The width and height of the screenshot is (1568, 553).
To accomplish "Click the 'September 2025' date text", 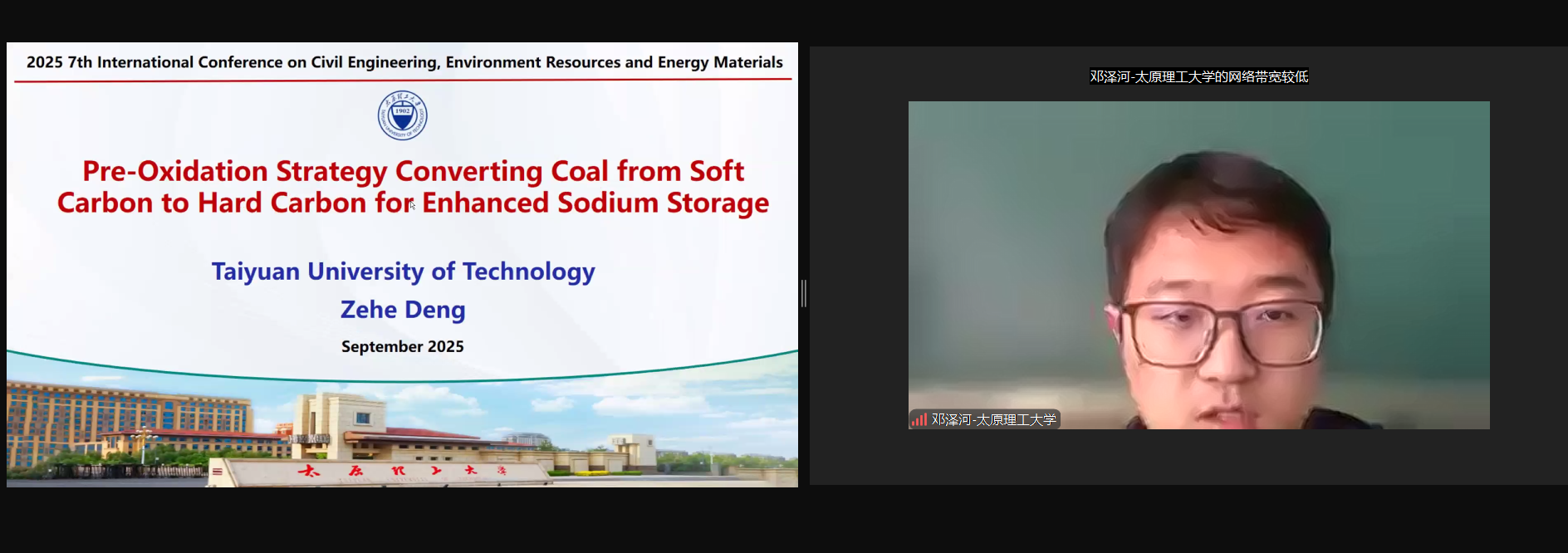I will tap(403, 347).
